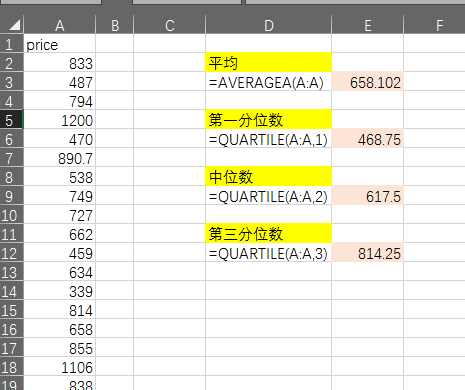The height and width of the screenshot is (390, 465).
Task: Select cell containing 470
Action: click(x=60, y=138)
